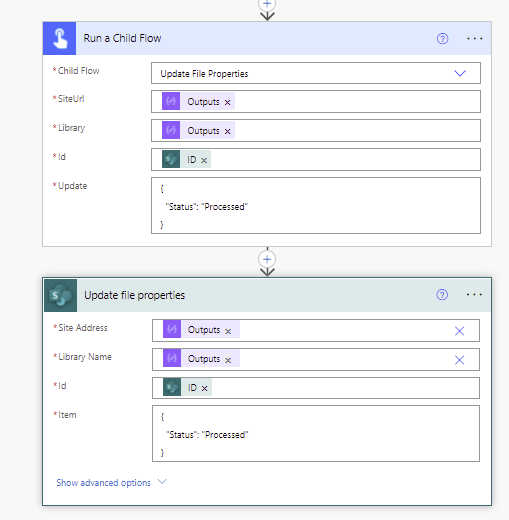Insert a step between the two actions
The image size is (509, 520).
click(x=267, y=259)
